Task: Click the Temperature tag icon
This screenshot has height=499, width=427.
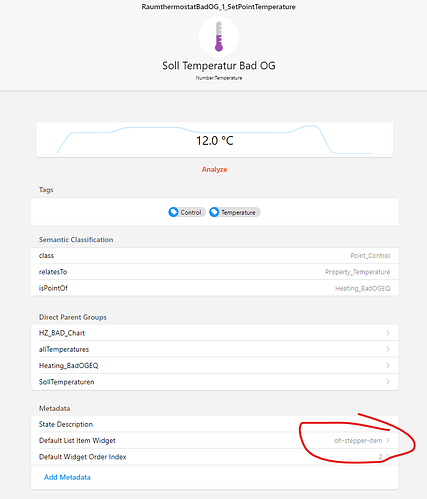Action: [214, 212]
